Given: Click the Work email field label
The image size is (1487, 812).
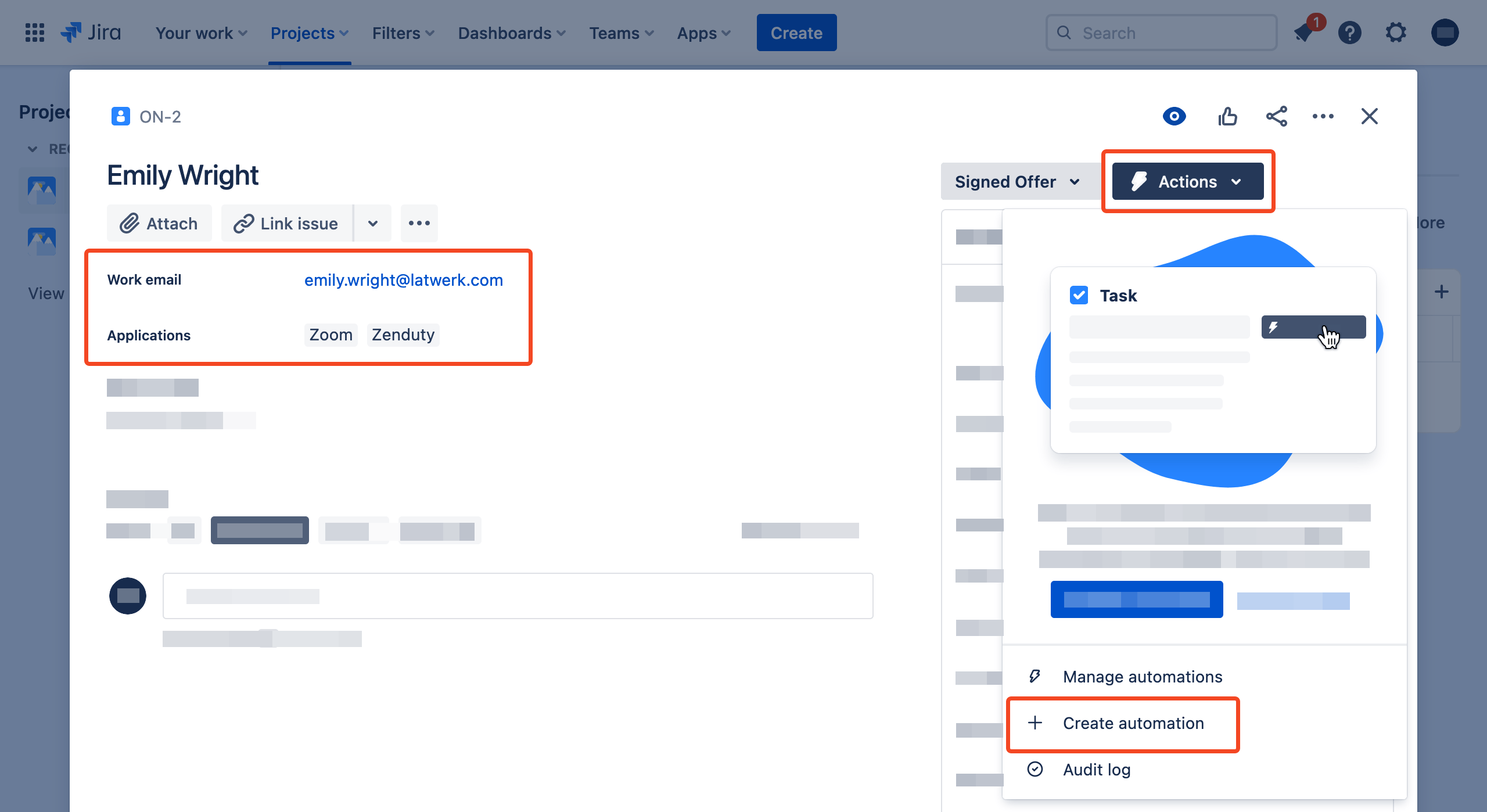Looking at the screenshot, I should (x=144, y=280).
